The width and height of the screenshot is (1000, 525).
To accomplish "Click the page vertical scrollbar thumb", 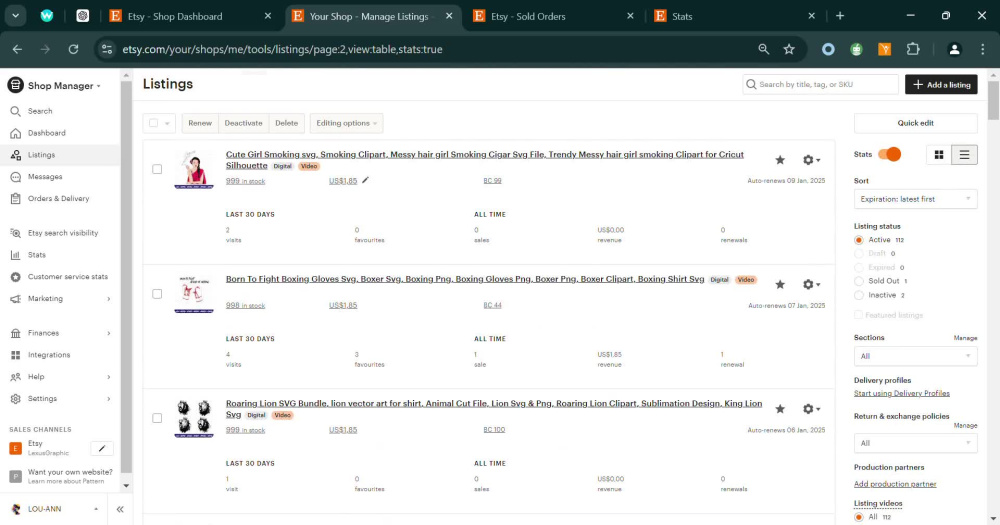I will tap(993, 101).
